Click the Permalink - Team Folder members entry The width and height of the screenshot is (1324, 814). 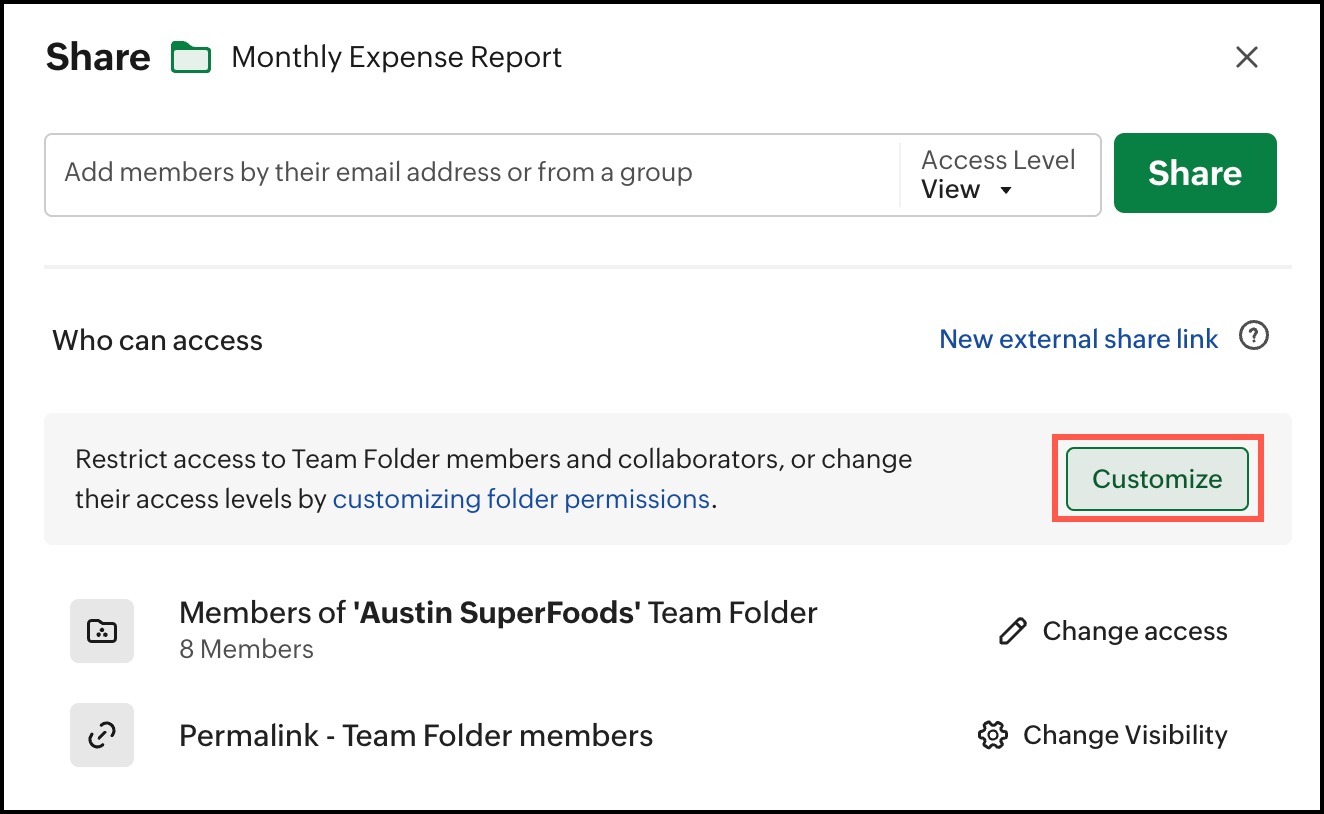(x=415, y=737)
